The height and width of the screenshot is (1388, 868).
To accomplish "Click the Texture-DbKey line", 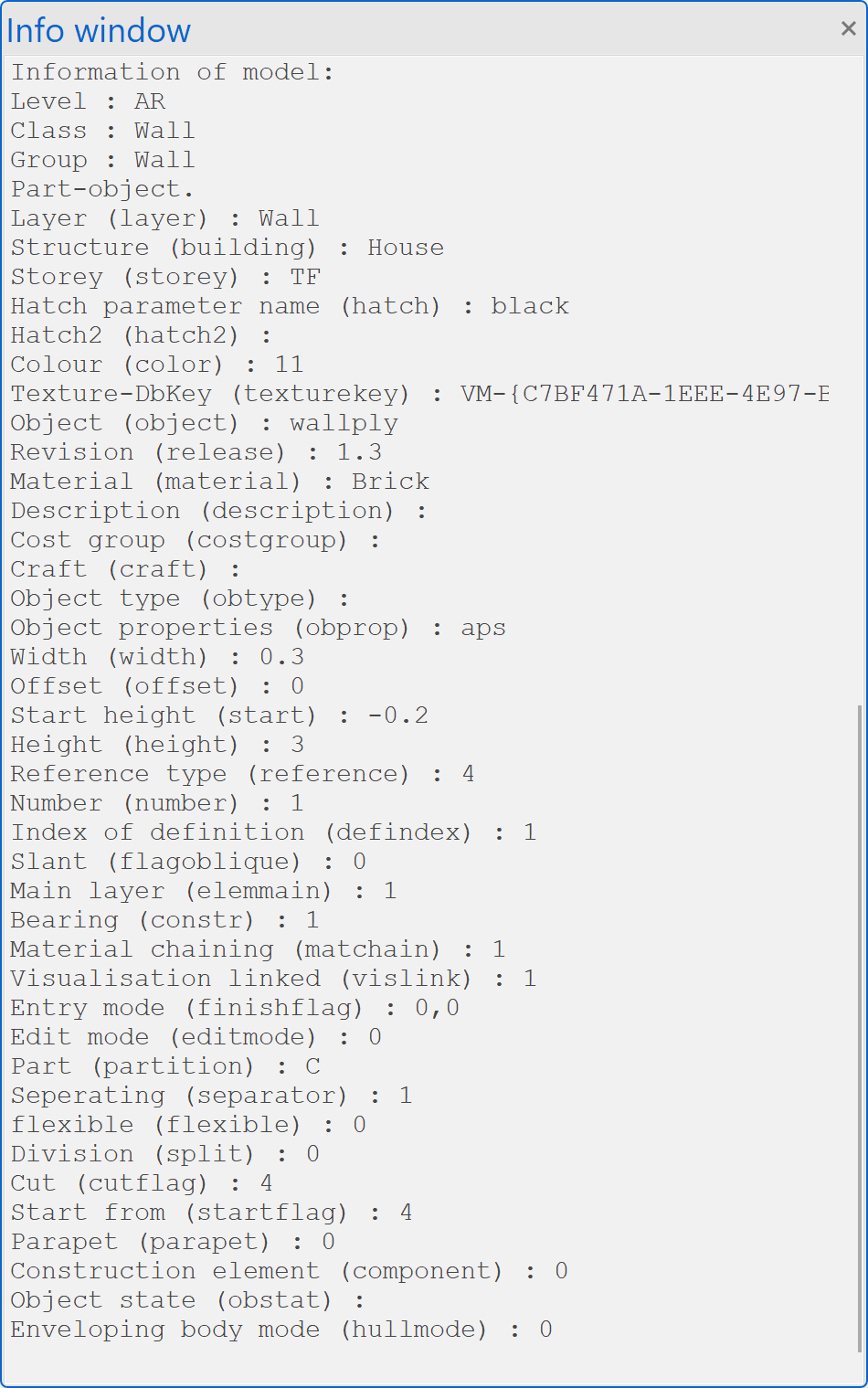I will coord(419,394).
